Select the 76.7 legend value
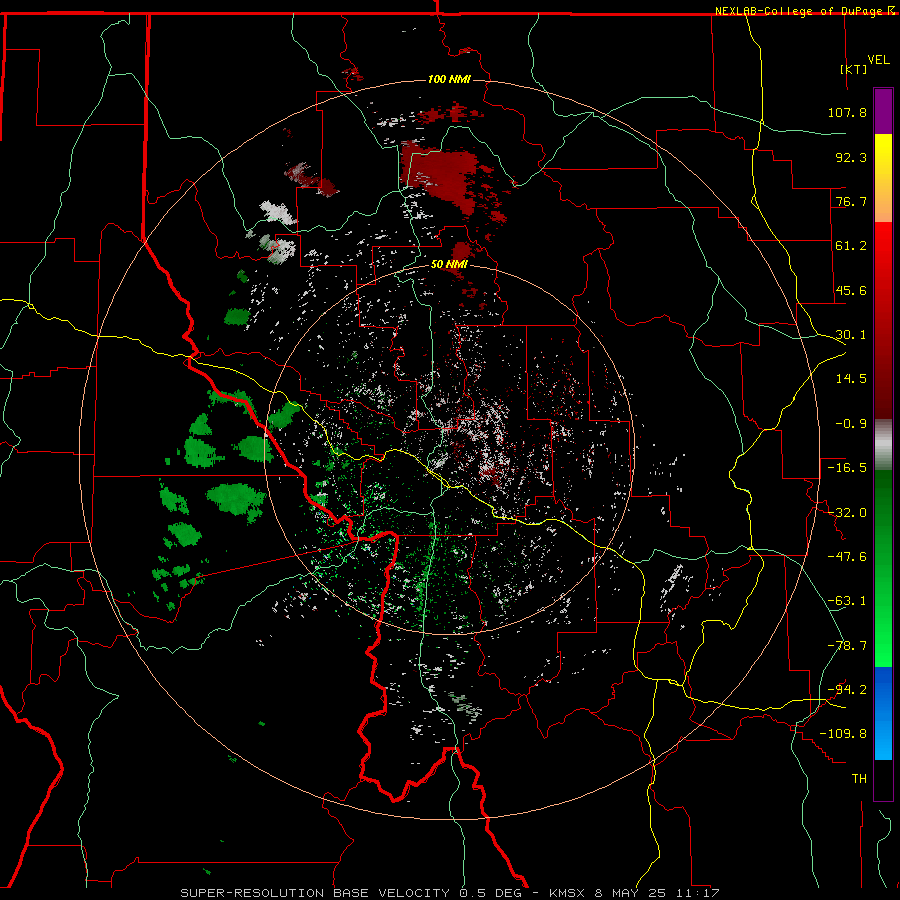The height and width of the screenshot is (900, 900). coord(851,201)
